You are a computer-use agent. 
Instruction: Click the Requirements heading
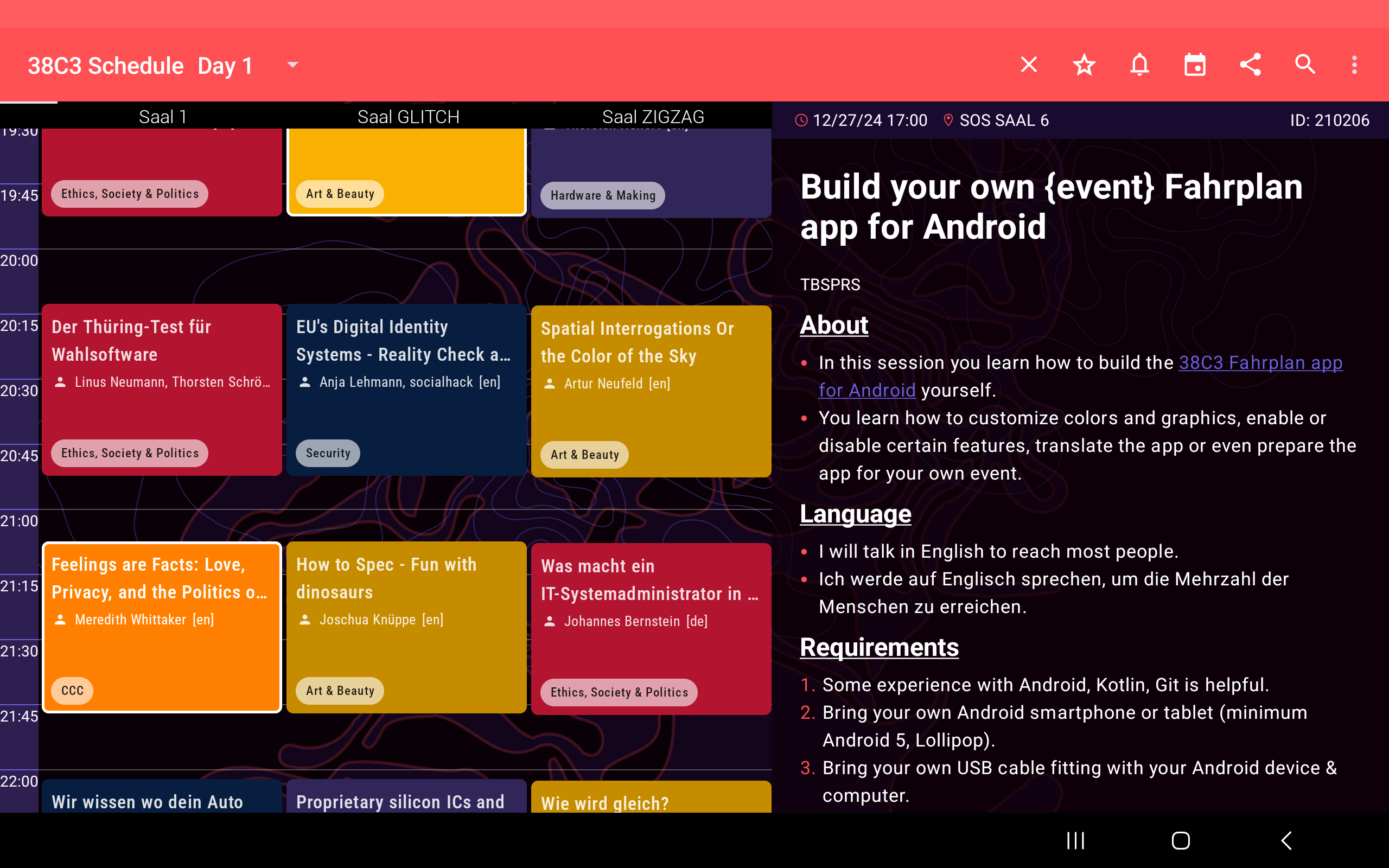click(880, 648)
